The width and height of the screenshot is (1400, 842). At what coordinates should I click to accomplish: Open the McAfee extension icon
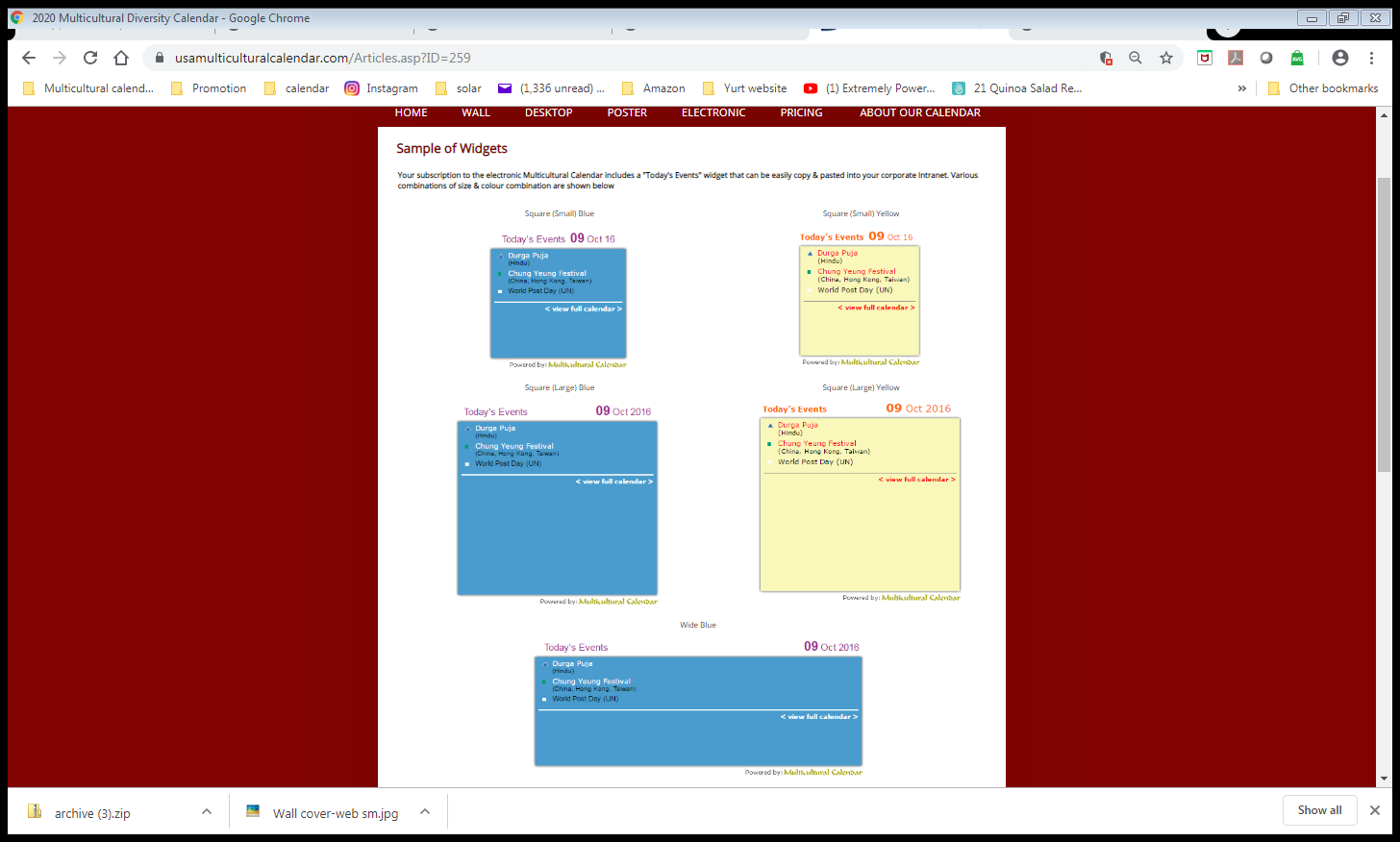tap(1205, 58)
